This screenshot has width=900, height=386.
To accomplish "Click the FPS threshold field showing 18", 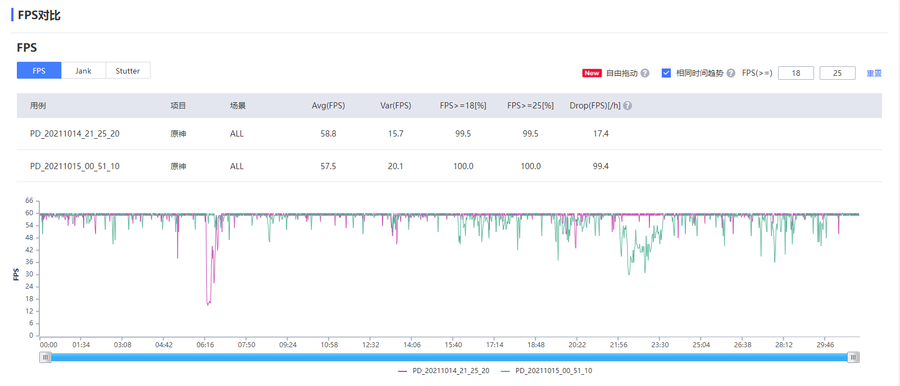I will 796,73.
